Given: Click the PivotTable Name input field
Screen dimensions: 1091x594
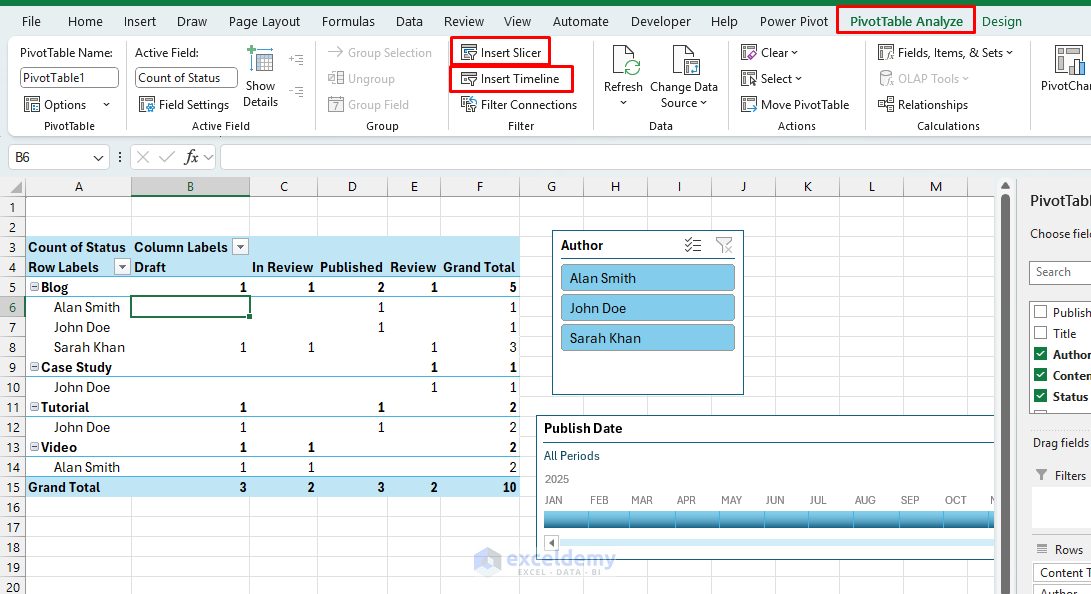Looking at the screenshot, I should pos(69,78).
